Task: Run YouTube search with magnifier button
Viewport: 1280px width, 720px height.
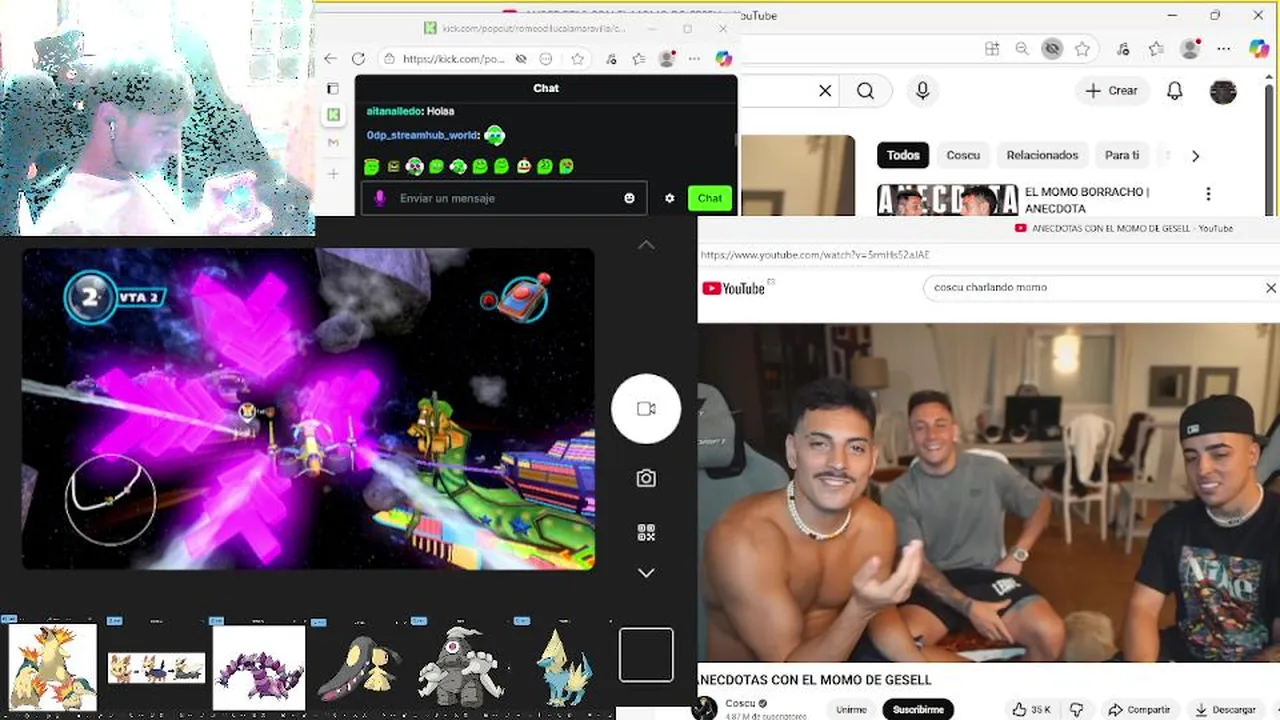Action: coord(865,91)
